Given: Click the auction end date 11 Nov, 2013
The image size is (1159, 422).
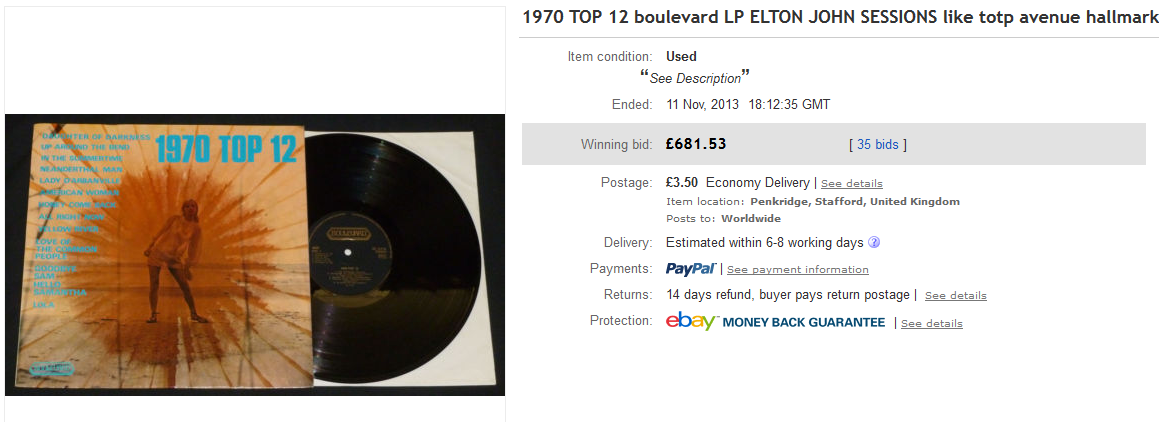Looking at the screenshot, I should (702, 105).
